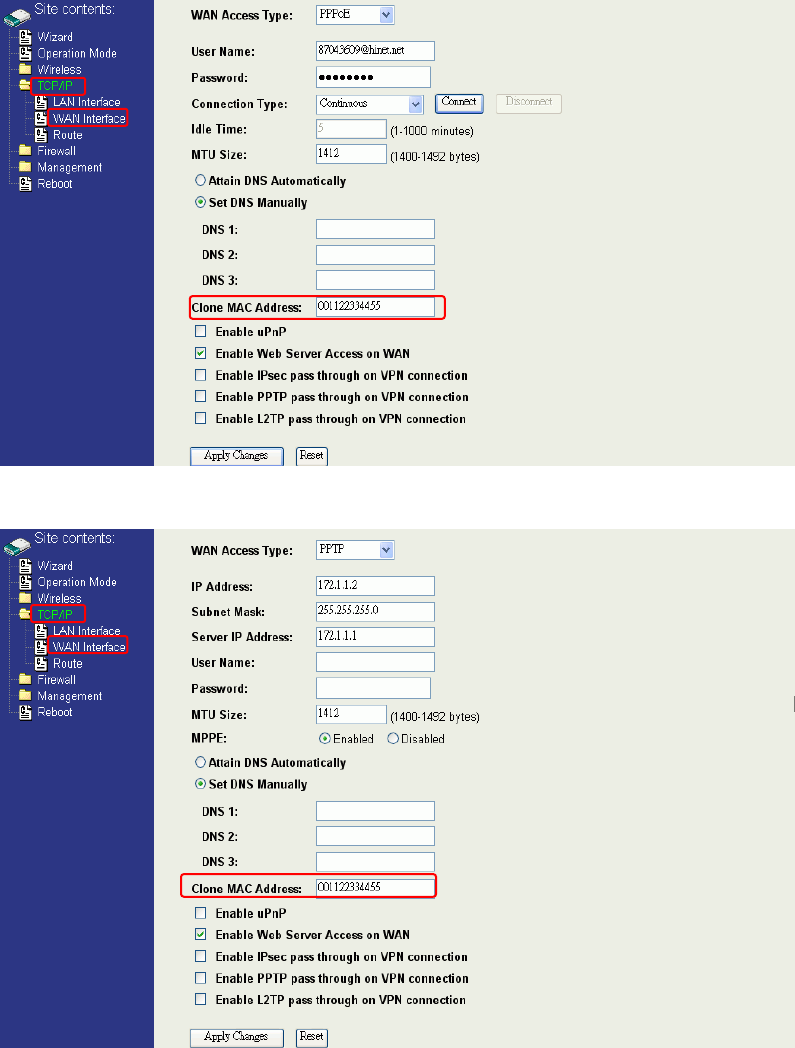Select Attain DNS Automatically in the PPPoE form

pos(200,180)
